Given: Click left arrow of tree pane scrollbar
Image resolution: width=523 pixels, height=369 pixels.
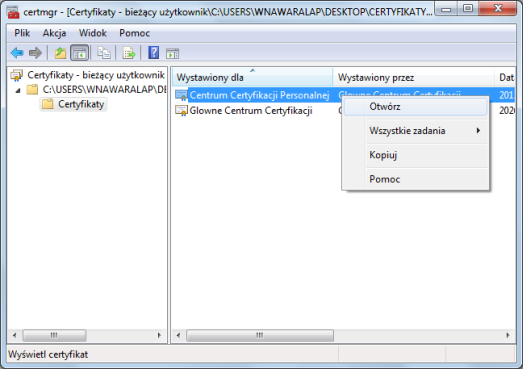Looking at the screenshot, I should pyautogui.click(x=14, y=335).
